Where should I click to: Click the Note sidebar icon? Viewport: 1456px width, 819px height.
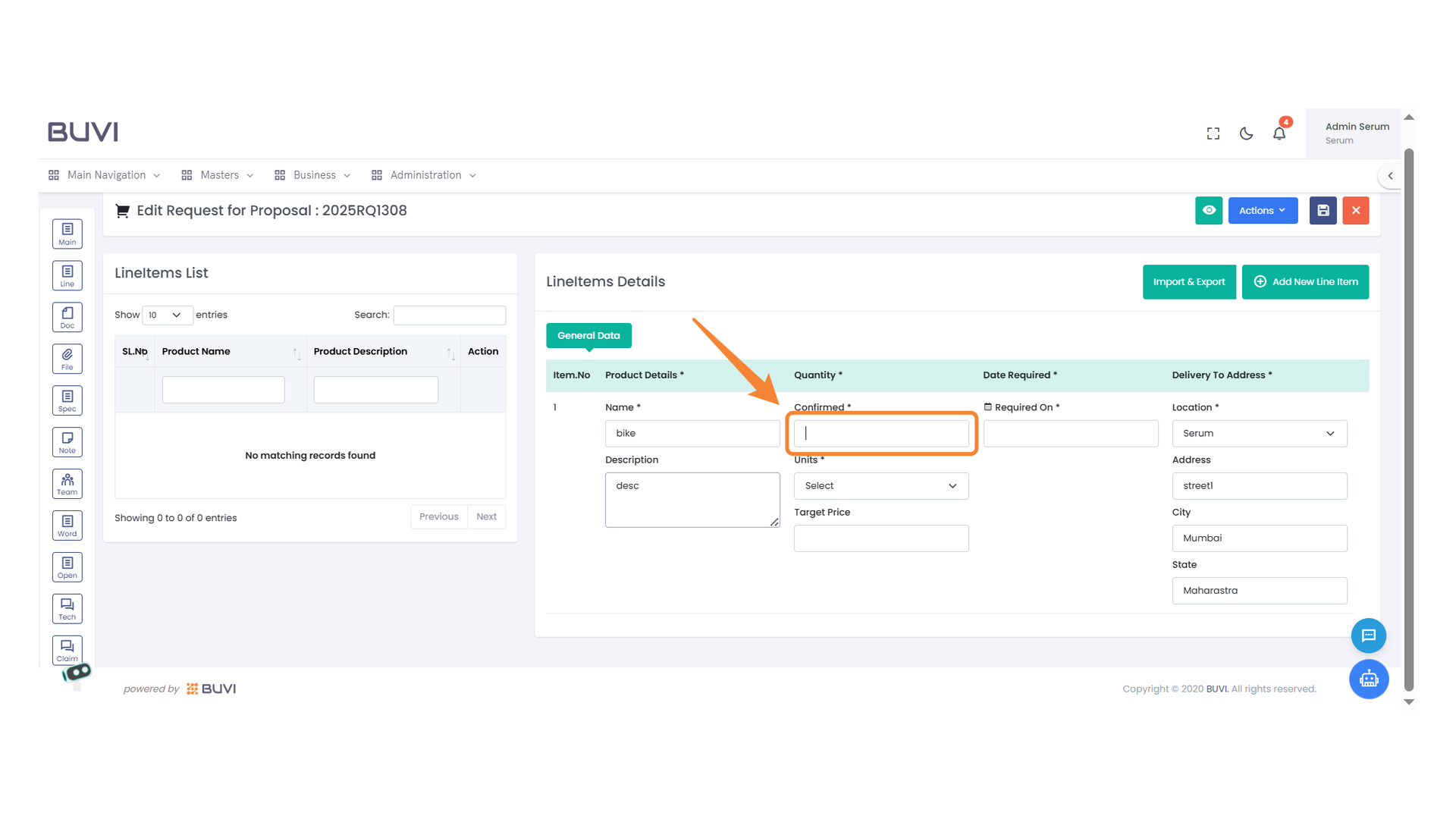[x=67, y=442]
